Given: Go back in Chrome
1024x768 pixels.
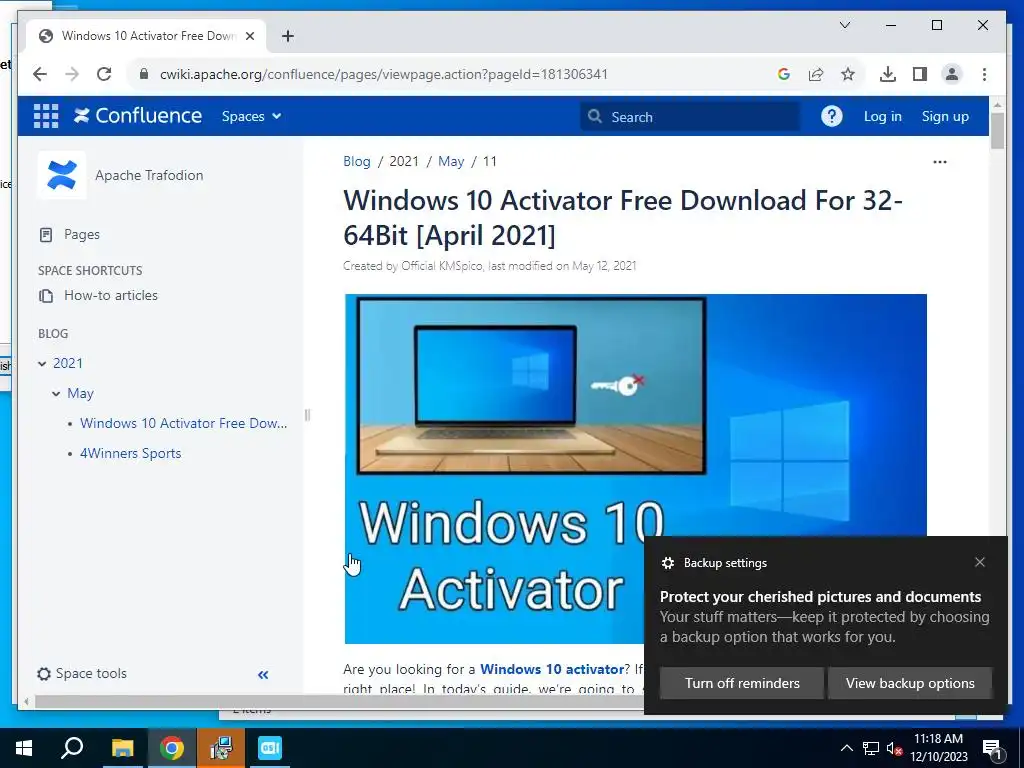Looking at the screenshot, I should click(x=40, y=74).
